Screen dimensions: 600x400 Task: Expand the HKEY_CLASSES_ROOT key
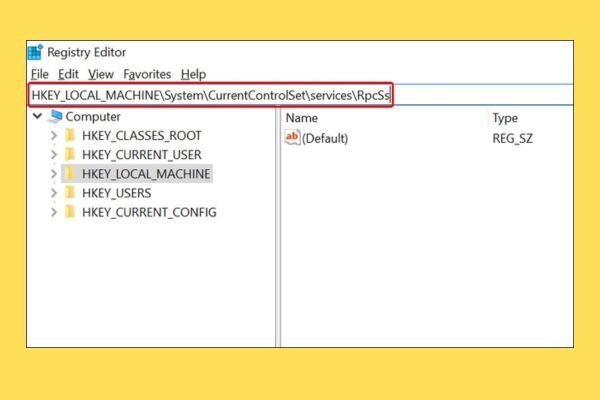point(54,136)
